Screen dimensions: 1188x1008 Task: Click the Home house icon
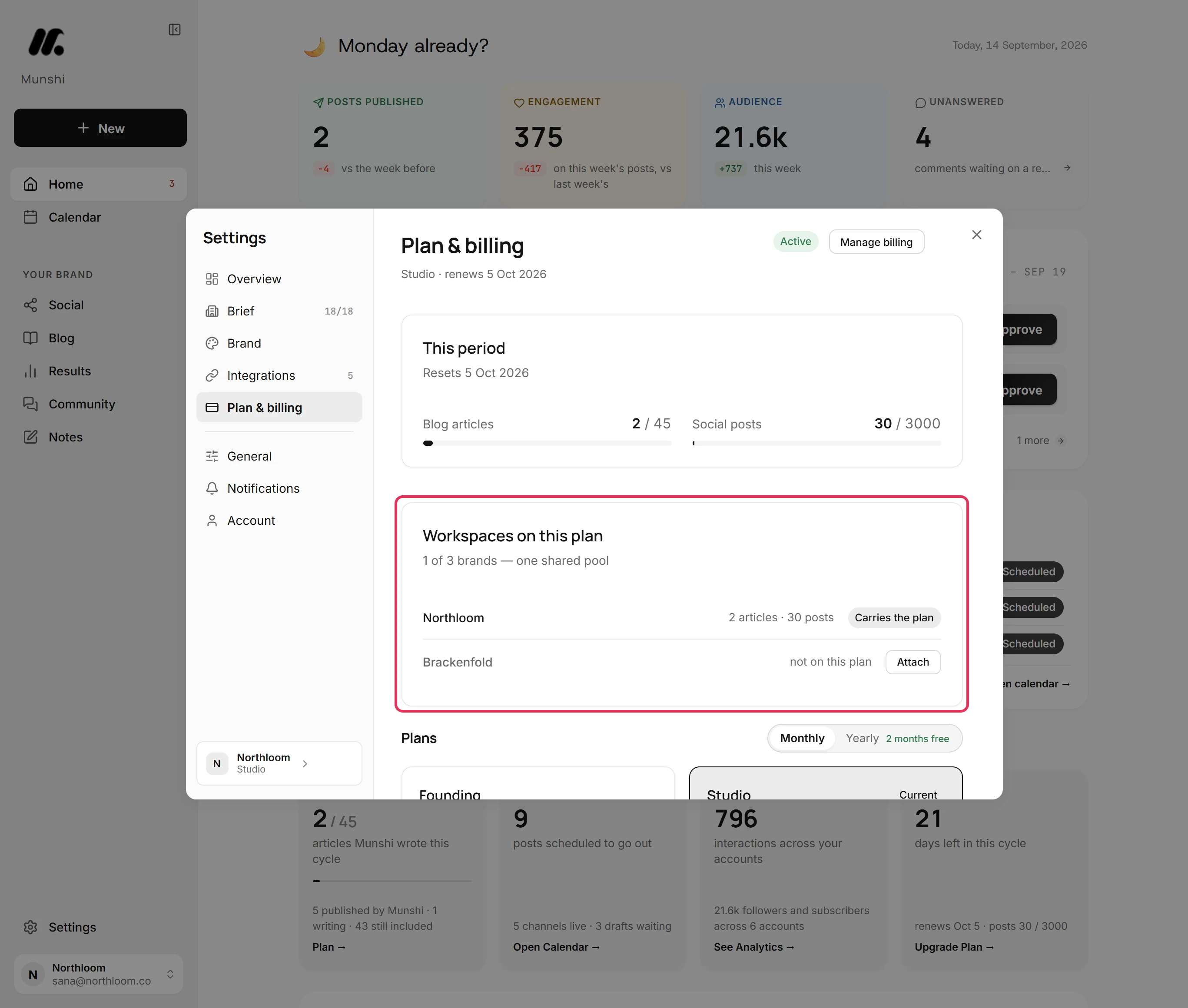[31, 184]
